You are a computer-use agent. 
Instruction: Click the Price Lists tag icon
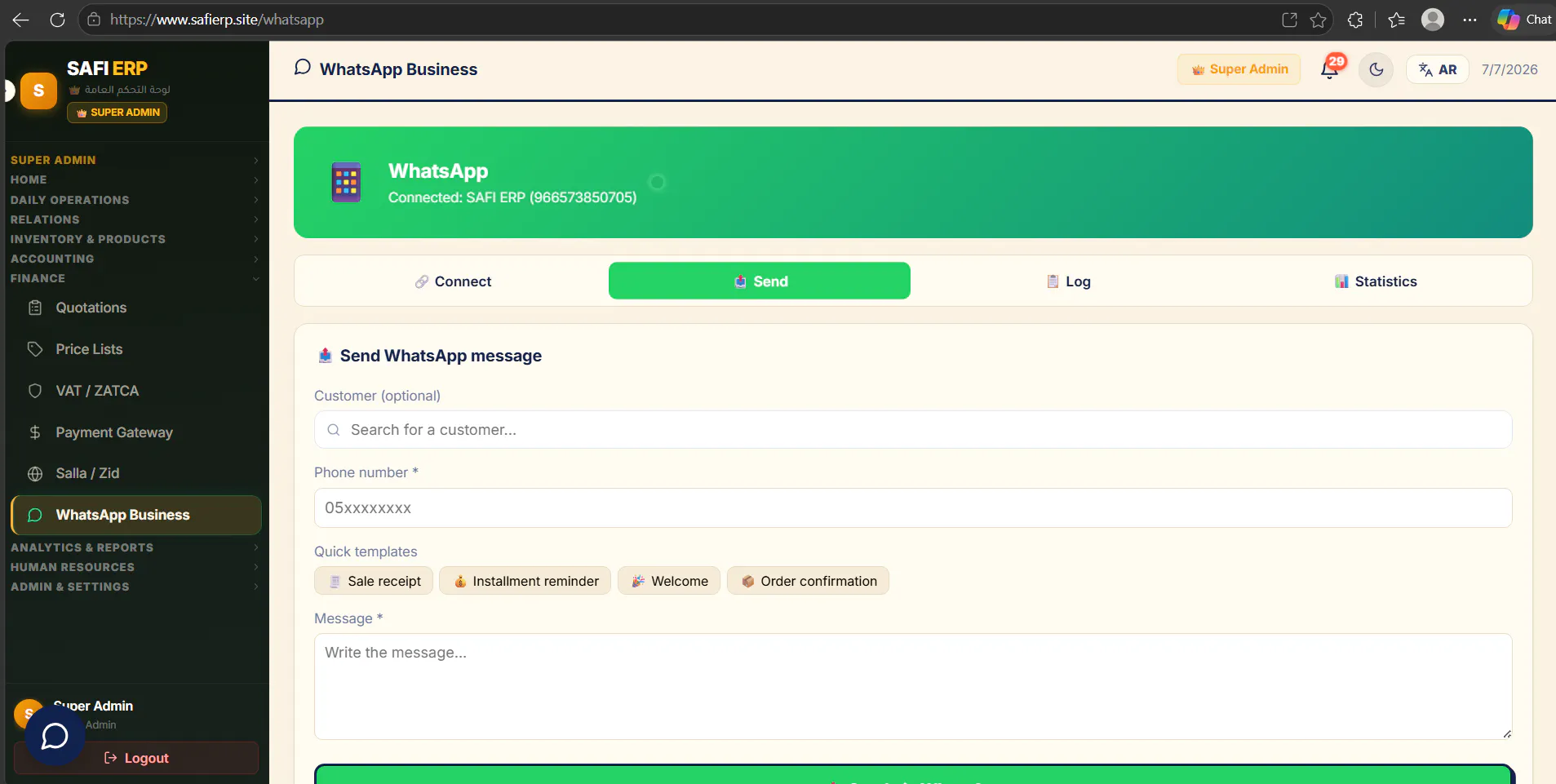tap(35, 349)
